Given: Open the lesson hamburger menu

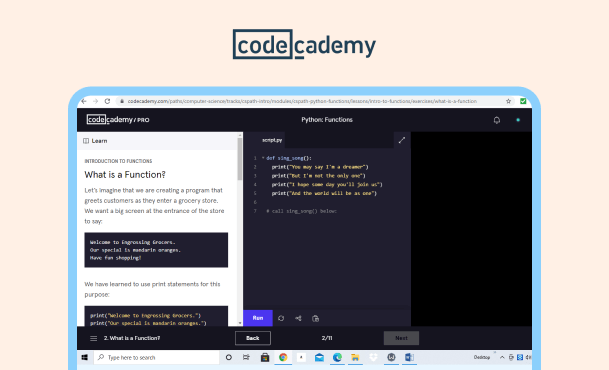Looking at the screenshot, I should click(94, 339).
